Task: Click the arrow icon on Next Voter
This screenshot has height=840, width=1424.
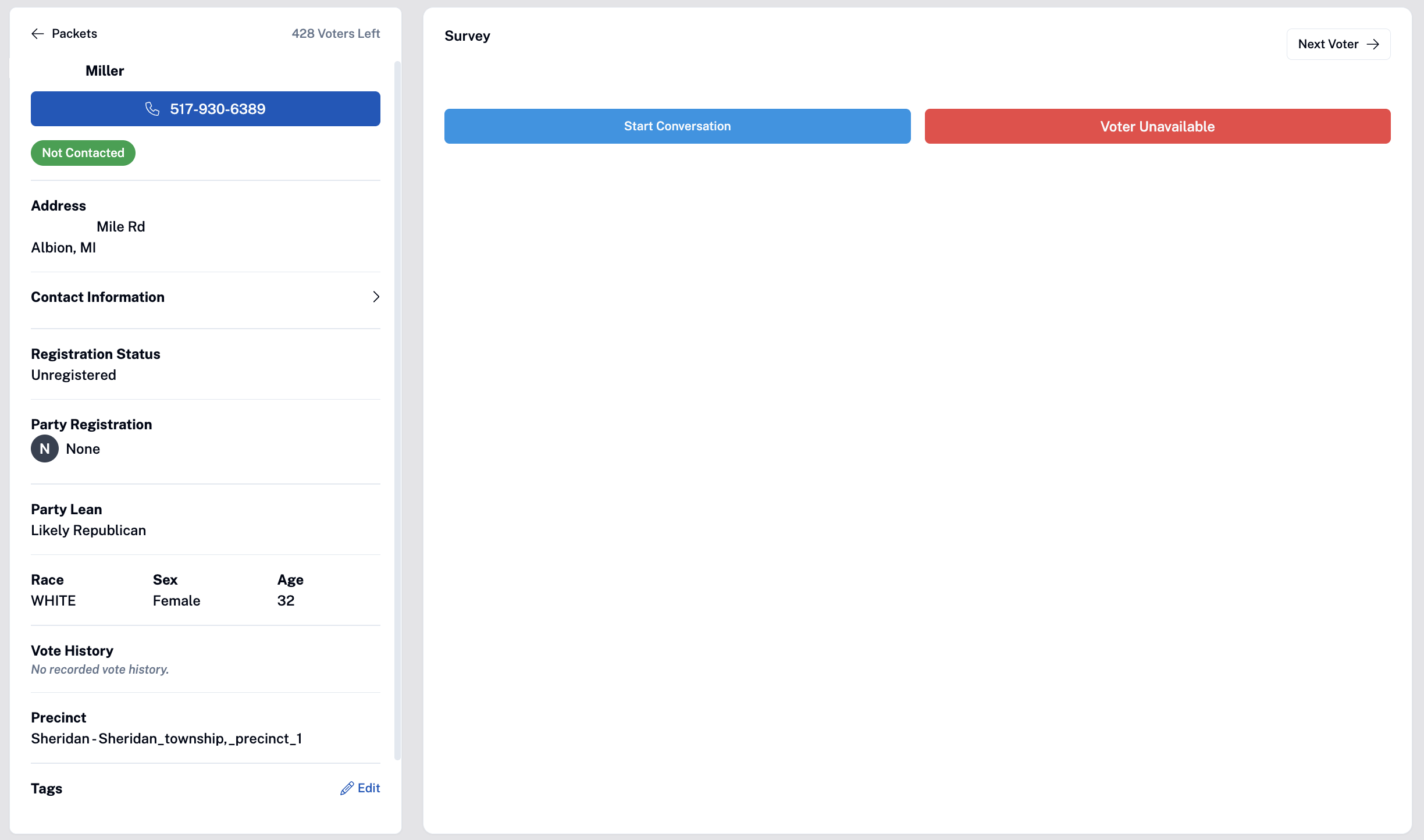Action: click(x=1373, y=44)
